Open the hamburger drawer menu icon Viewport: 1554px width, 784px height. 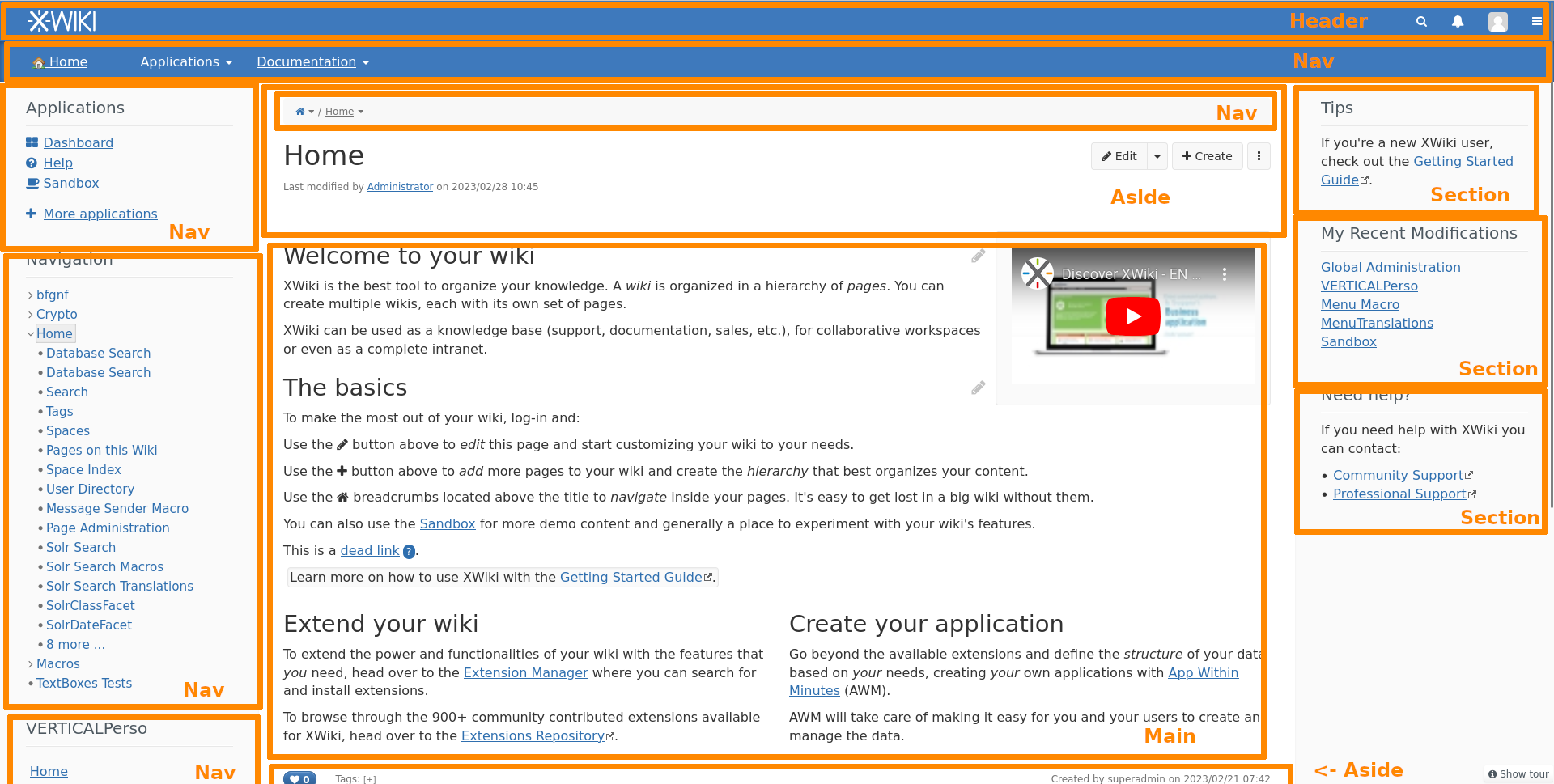1536,22
